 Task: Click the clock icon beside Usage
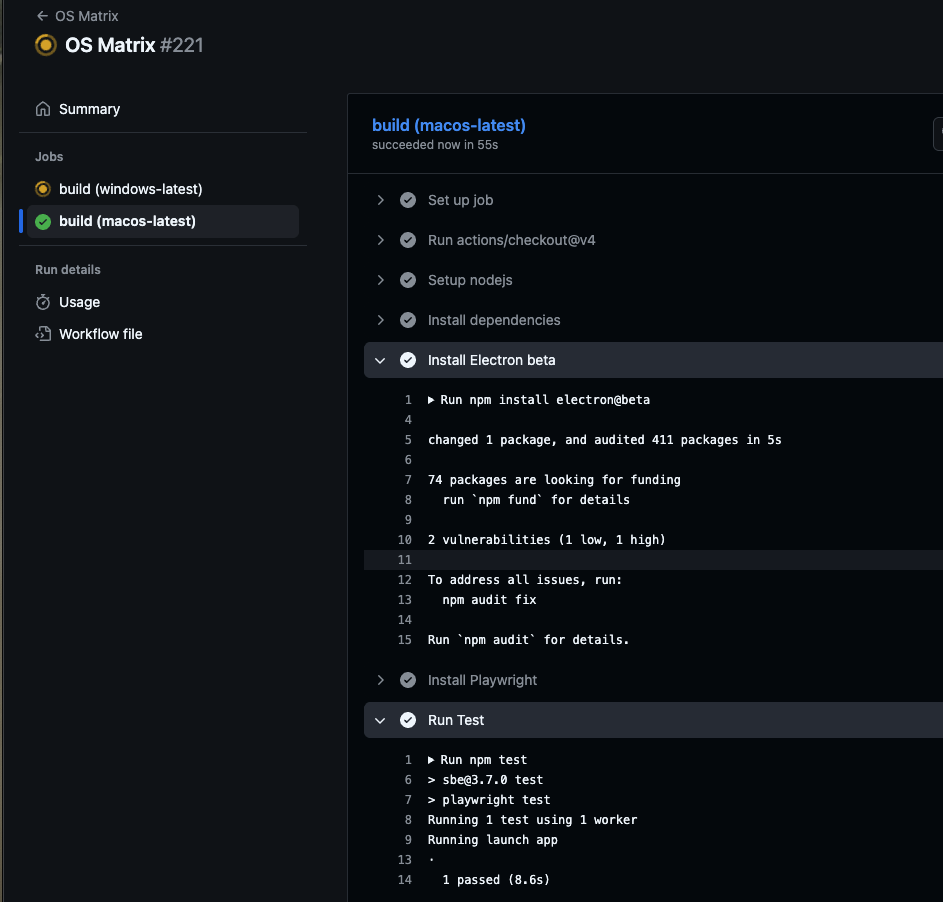[42, 302]
